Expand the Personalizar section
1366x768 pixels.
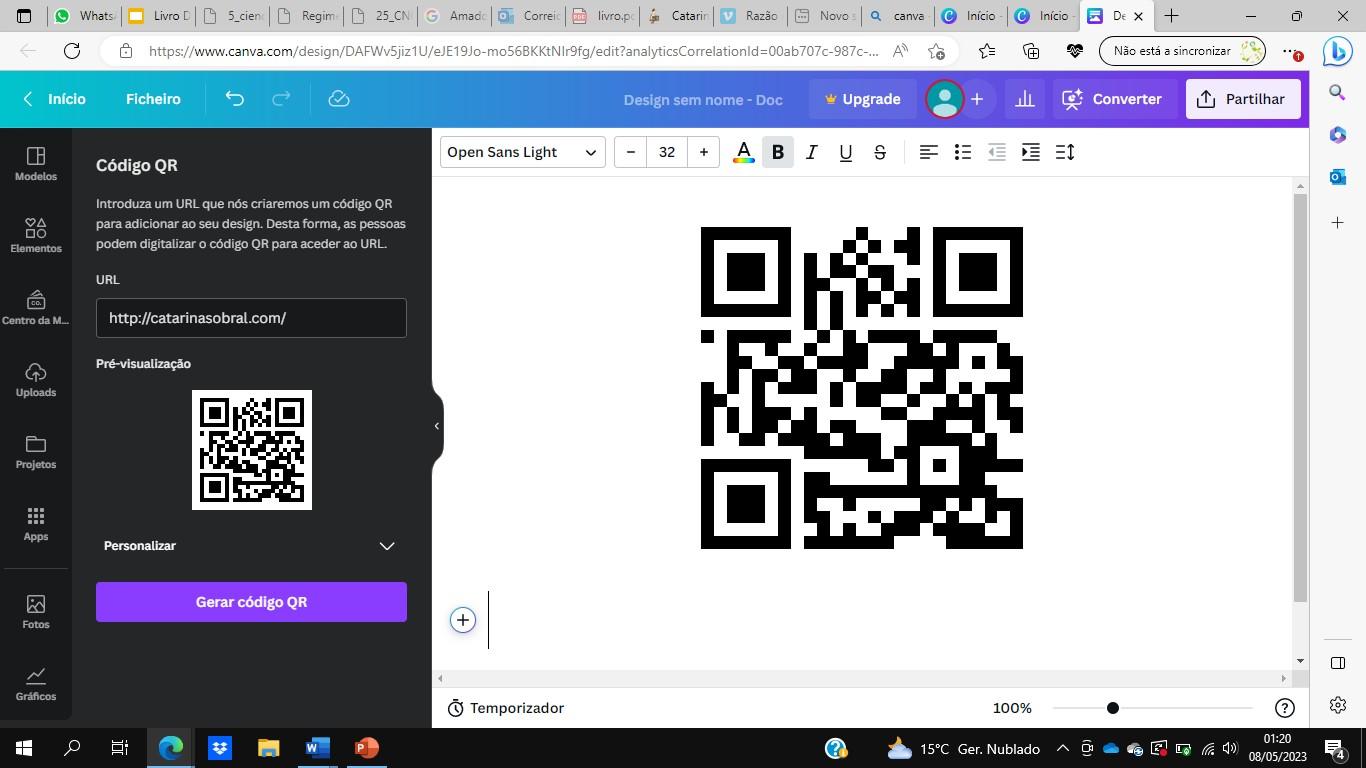(x=251, y=546)
